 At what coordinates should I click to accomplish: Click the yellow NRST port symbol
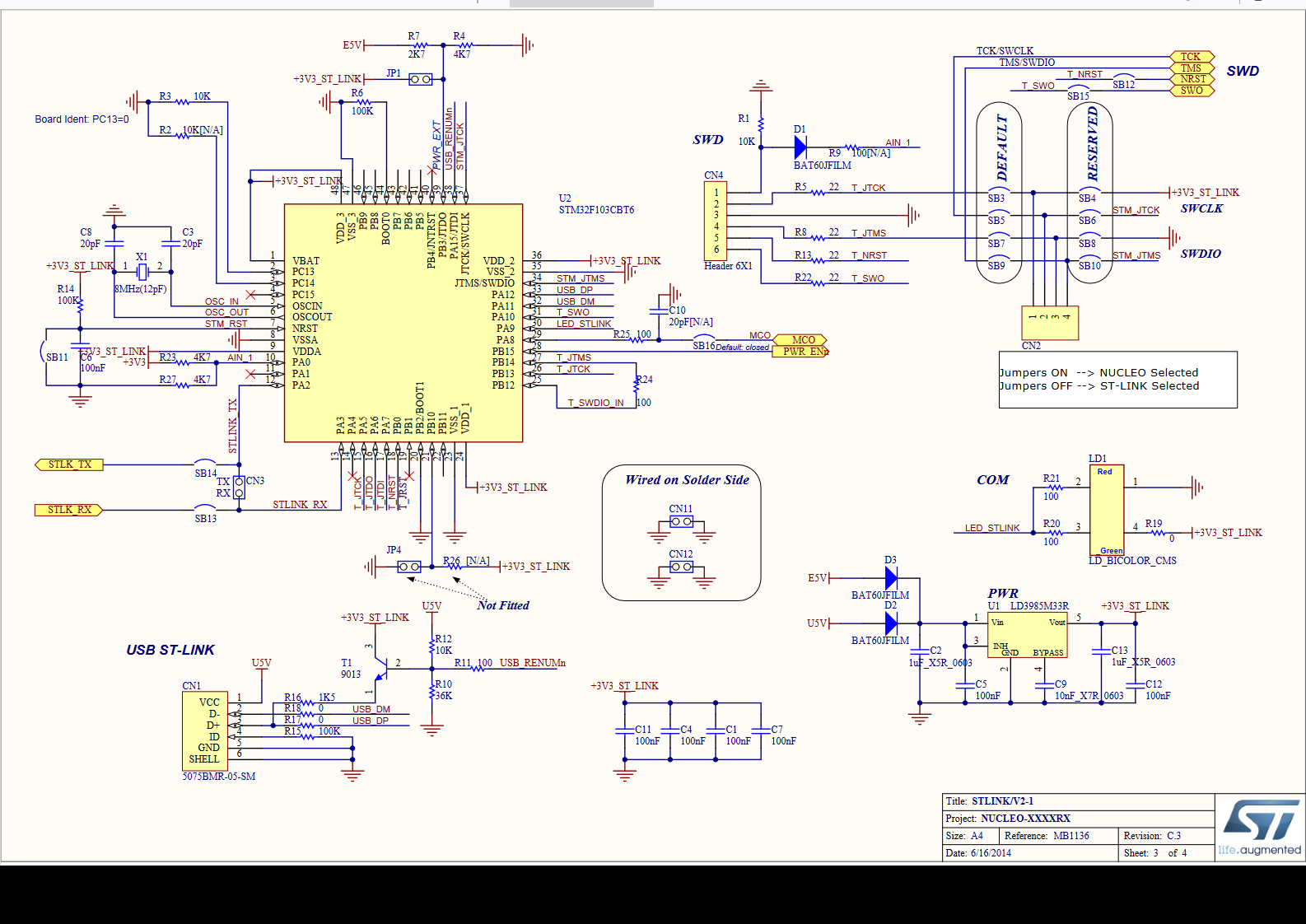[1192, 79]
